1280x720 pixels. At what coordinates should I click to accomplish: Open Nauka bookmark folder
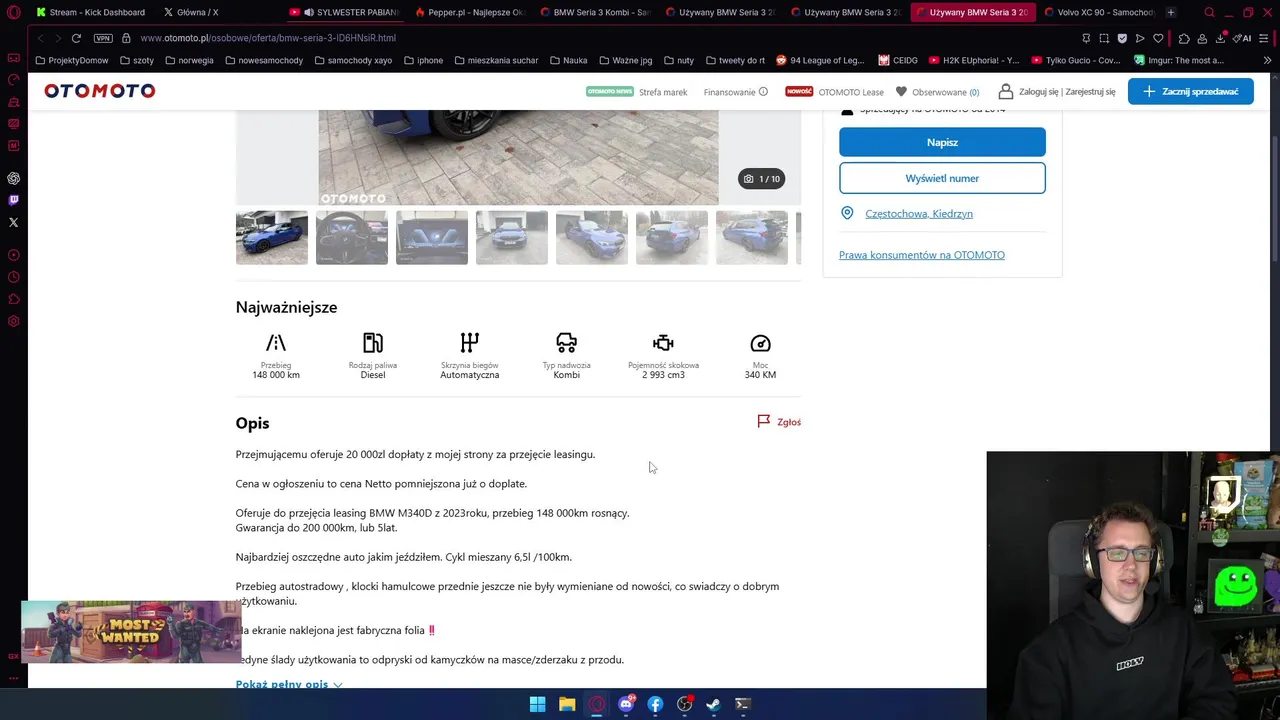coord(568,60)
